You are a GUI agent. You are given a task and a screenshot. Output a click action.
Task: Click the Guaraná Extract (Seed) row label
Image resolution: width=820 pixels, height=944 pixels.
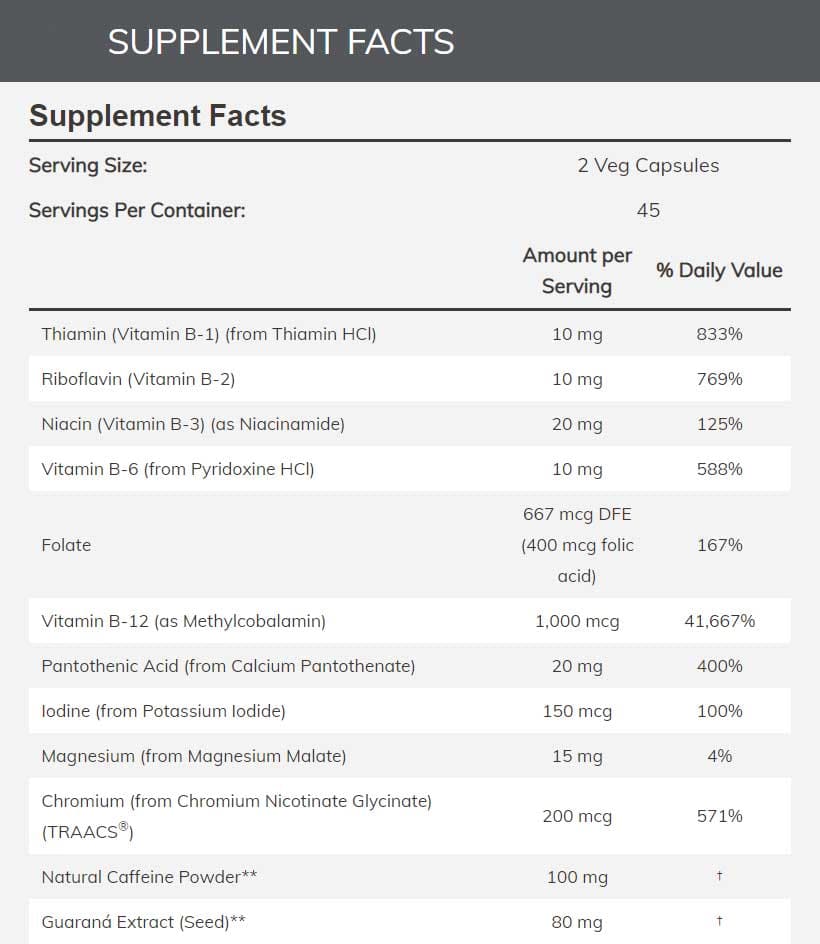click(x=144, y=922)
